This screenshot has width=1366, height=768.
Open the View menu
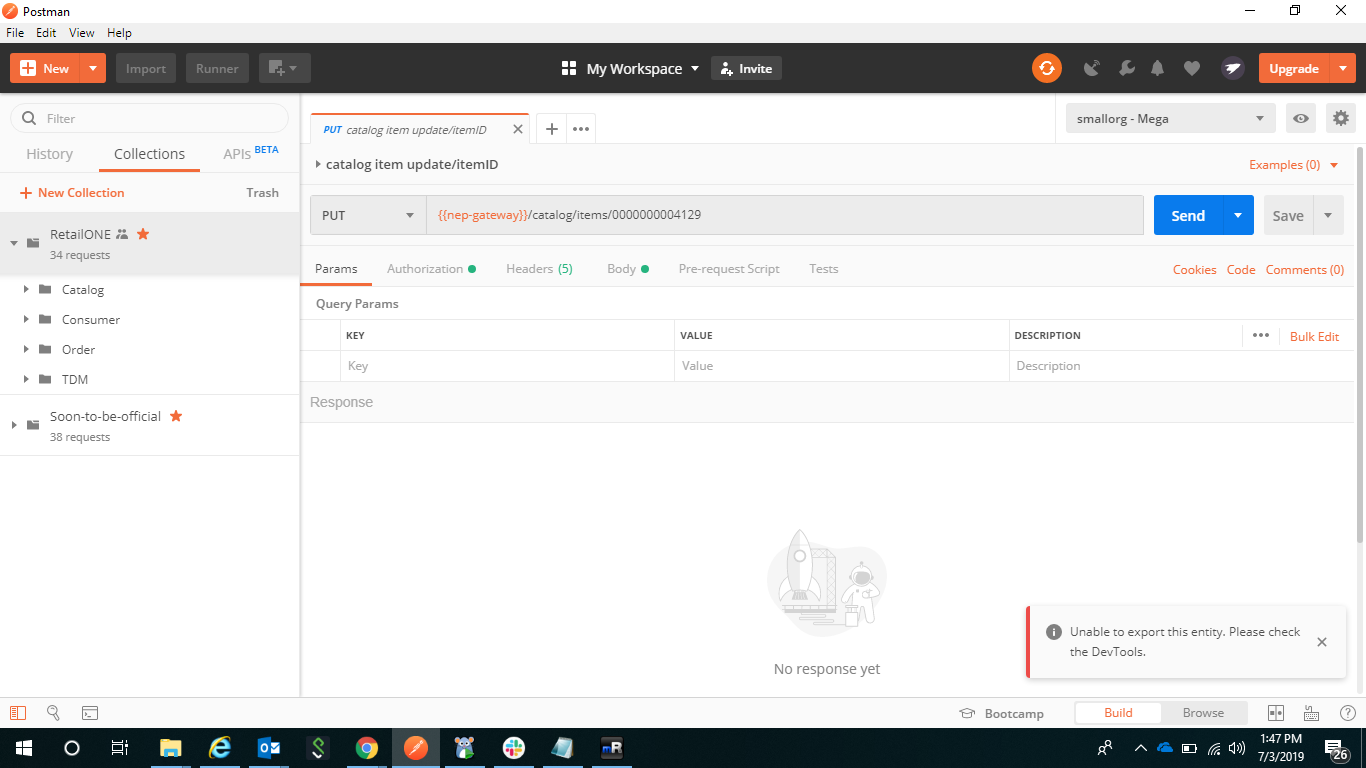coord(80,32)
